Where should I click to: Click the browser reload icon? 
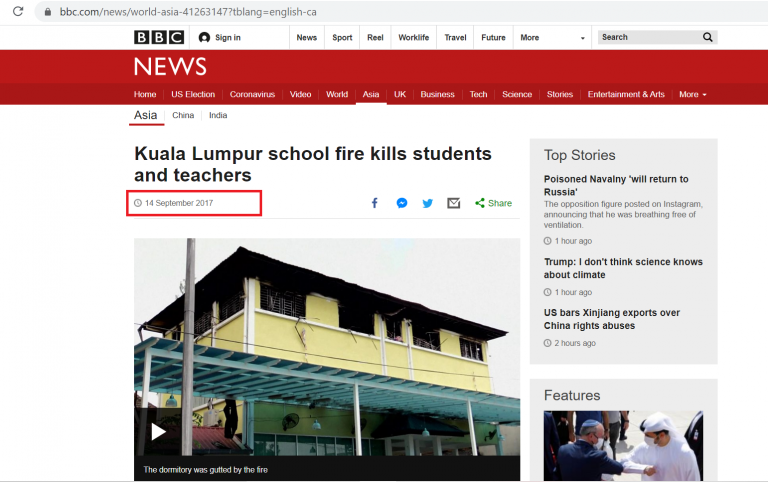(18, 11)
